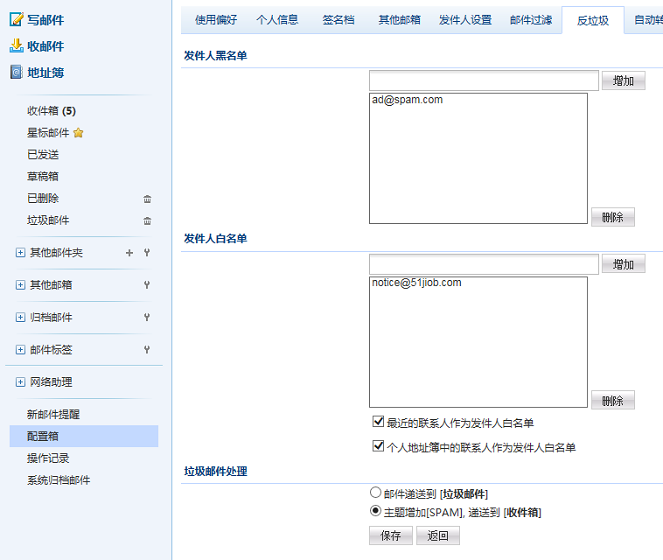Click 删除 button for sender blacklist
663x560 pixels.
point(613,217)
